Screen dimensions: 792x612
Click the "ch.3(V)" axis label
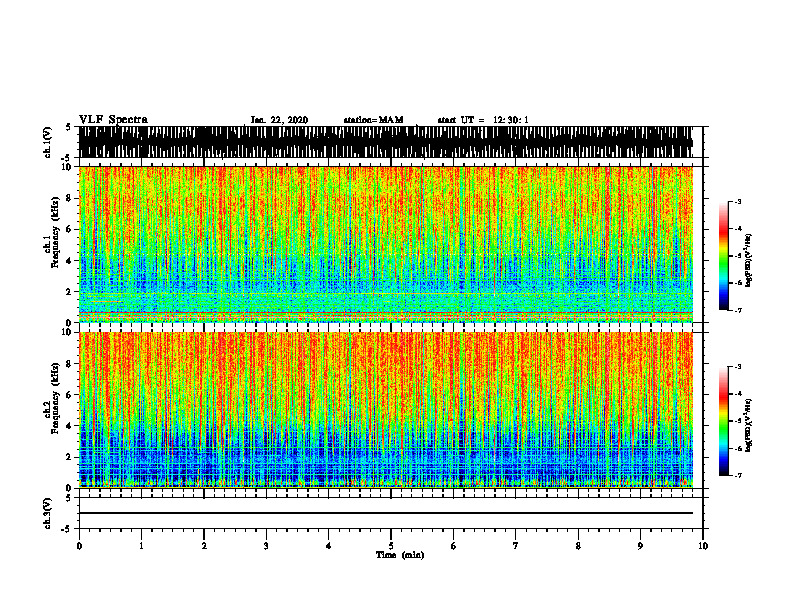pos(48,513)
